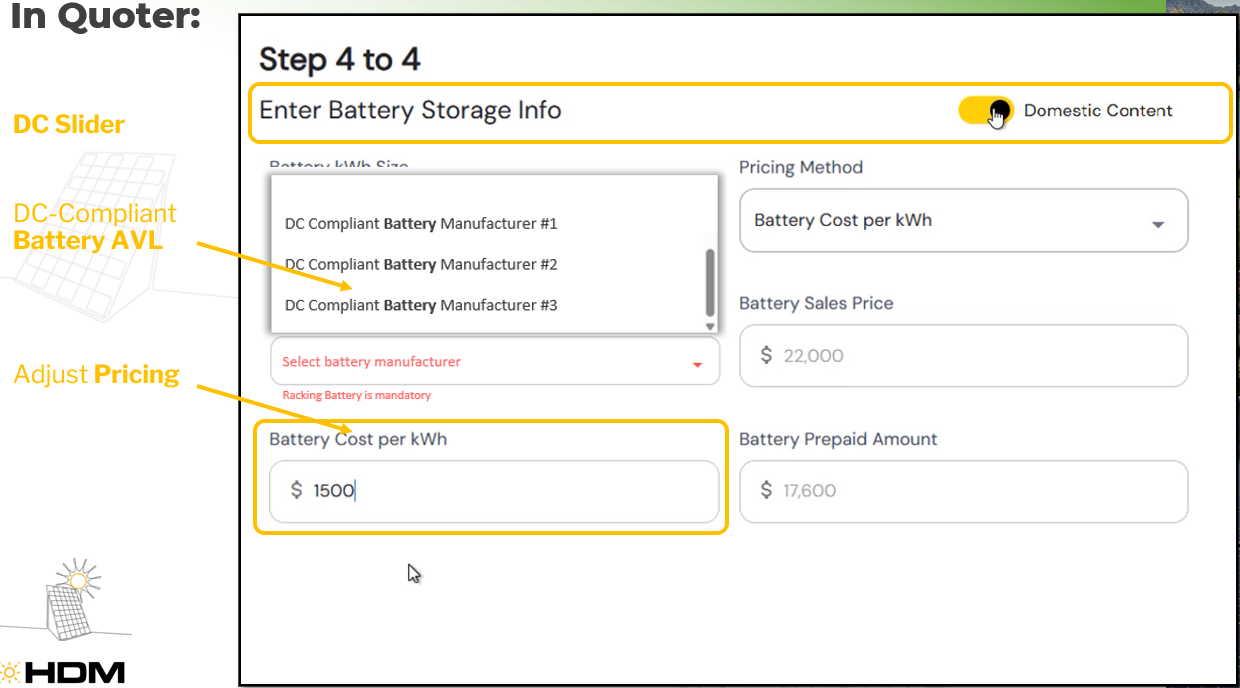Click the Battery Cost per kWh field

coord(510,491)
